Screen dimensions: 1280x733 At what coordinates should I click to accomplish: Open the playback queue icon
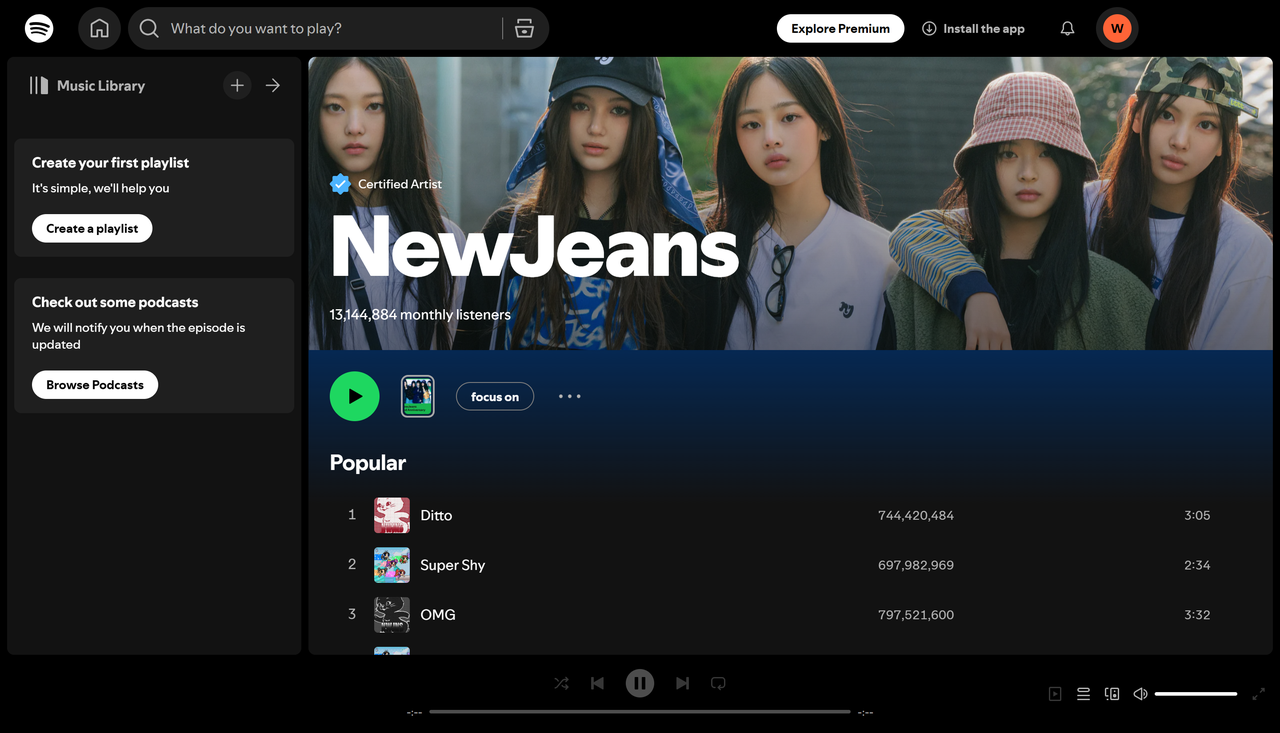(1083, 694)
